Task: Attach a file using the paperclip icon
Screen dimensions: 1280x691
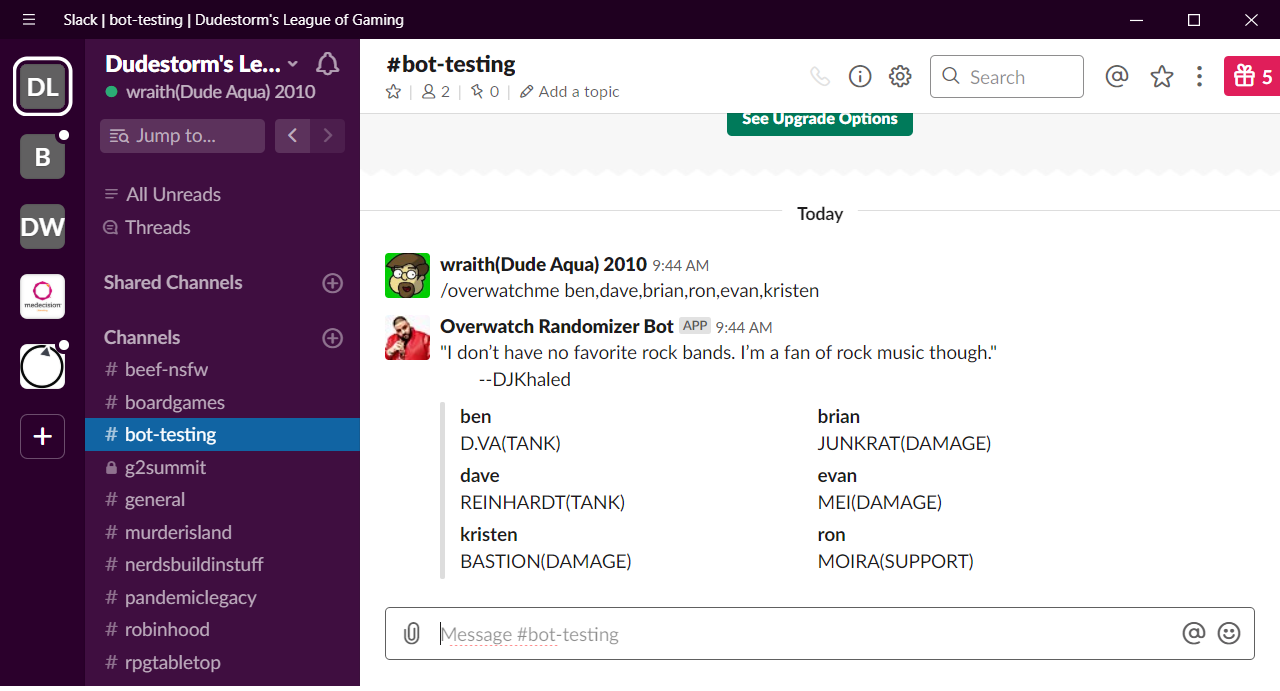Action: [411, 633]
